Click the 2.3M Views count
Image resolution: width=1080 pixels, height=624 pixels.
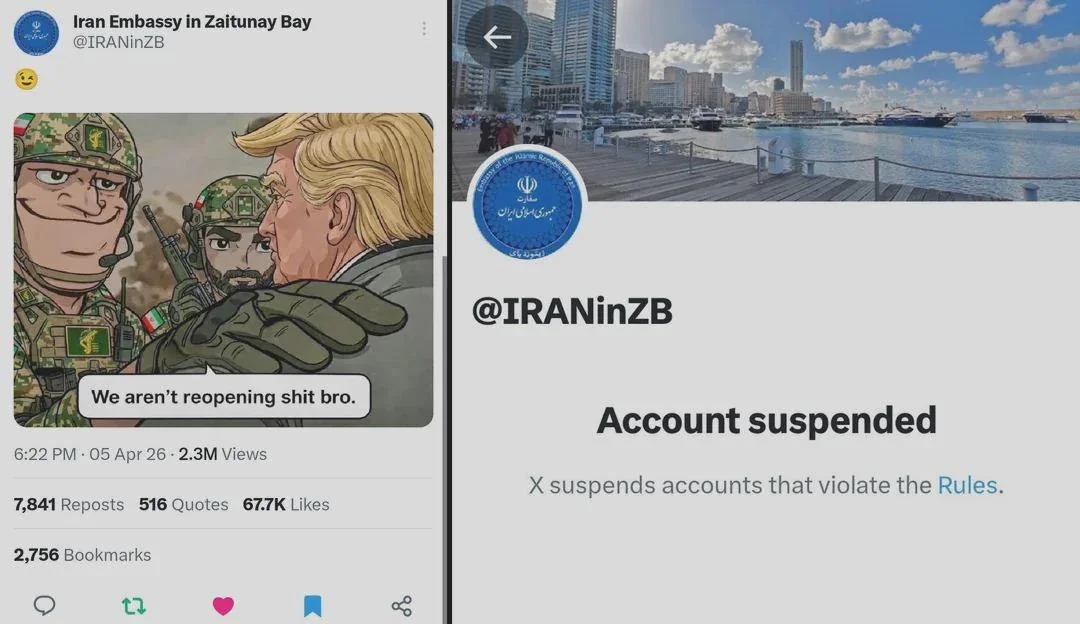coord(222,454)
